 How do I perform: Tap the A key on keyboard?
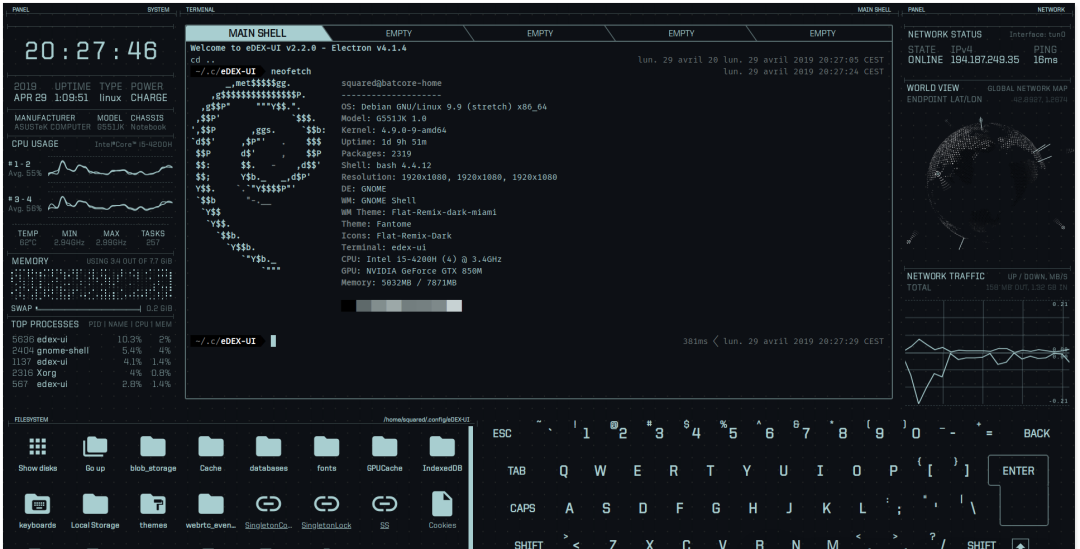point(570,508)
